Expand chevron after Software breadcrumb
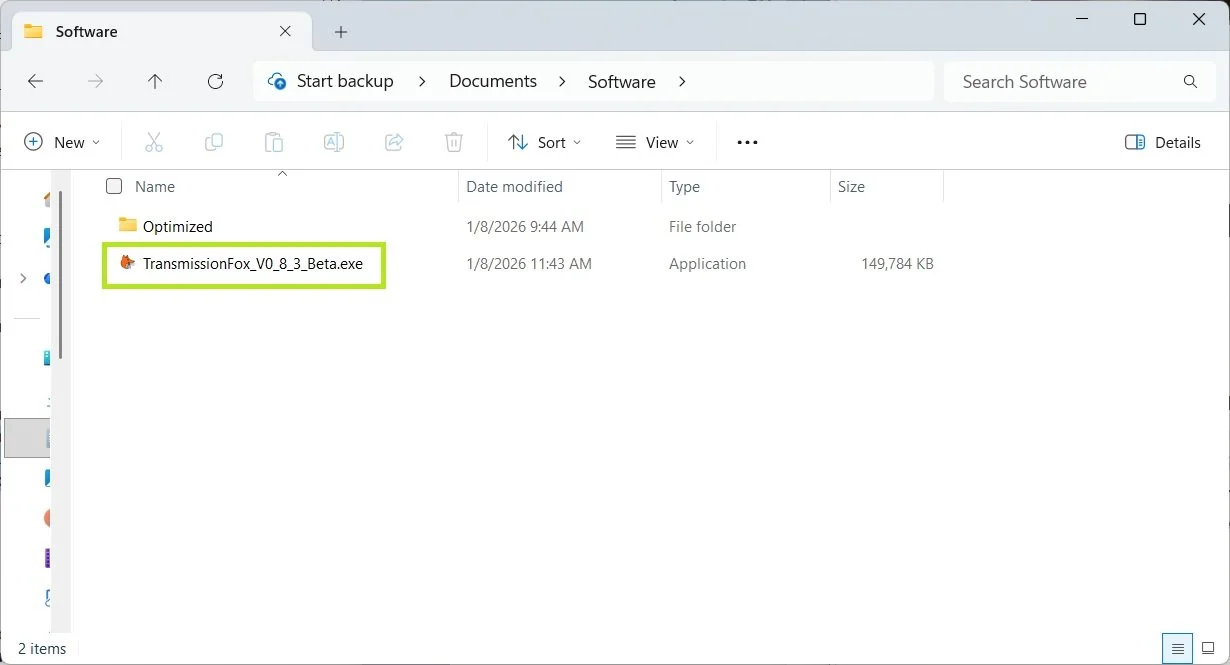This screenshot has height=665, width=1230. [x=682, y=82]
